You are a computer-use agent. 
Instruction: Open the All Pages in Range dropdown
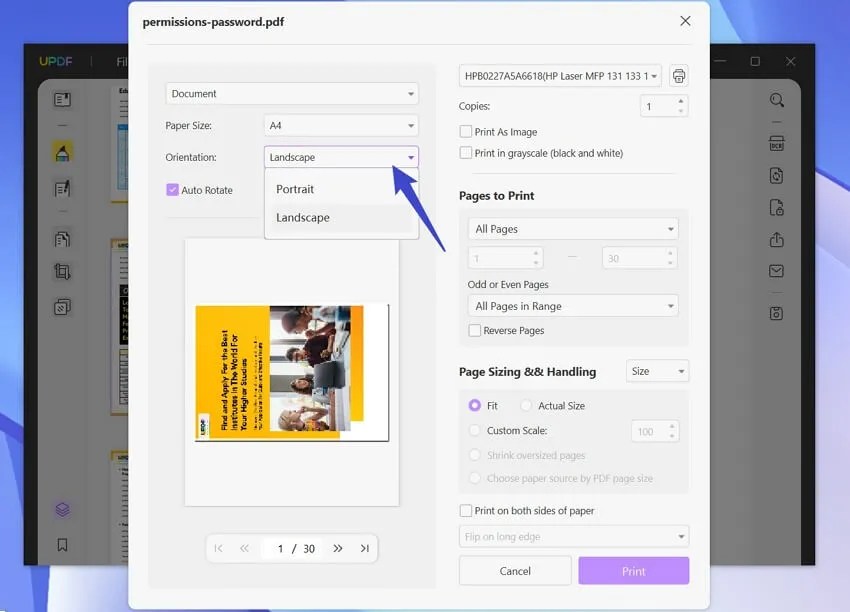coord(572,305)
